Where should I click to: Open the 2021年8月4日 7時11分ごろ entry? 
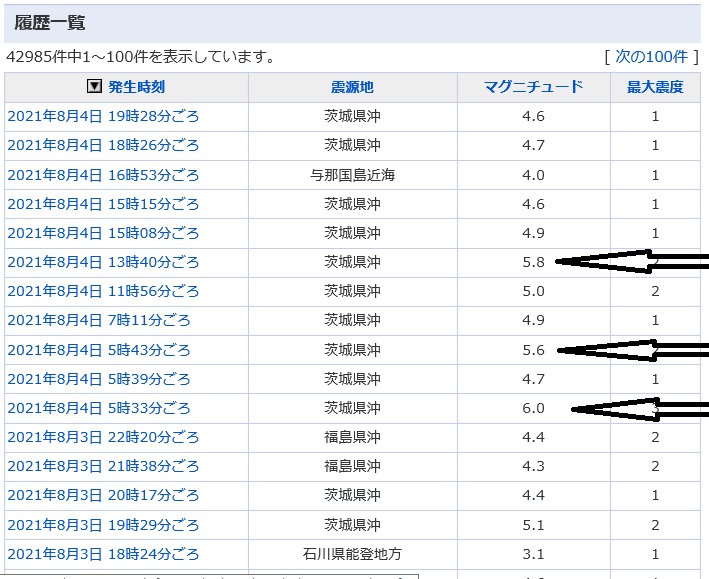[x=98, y=321]
